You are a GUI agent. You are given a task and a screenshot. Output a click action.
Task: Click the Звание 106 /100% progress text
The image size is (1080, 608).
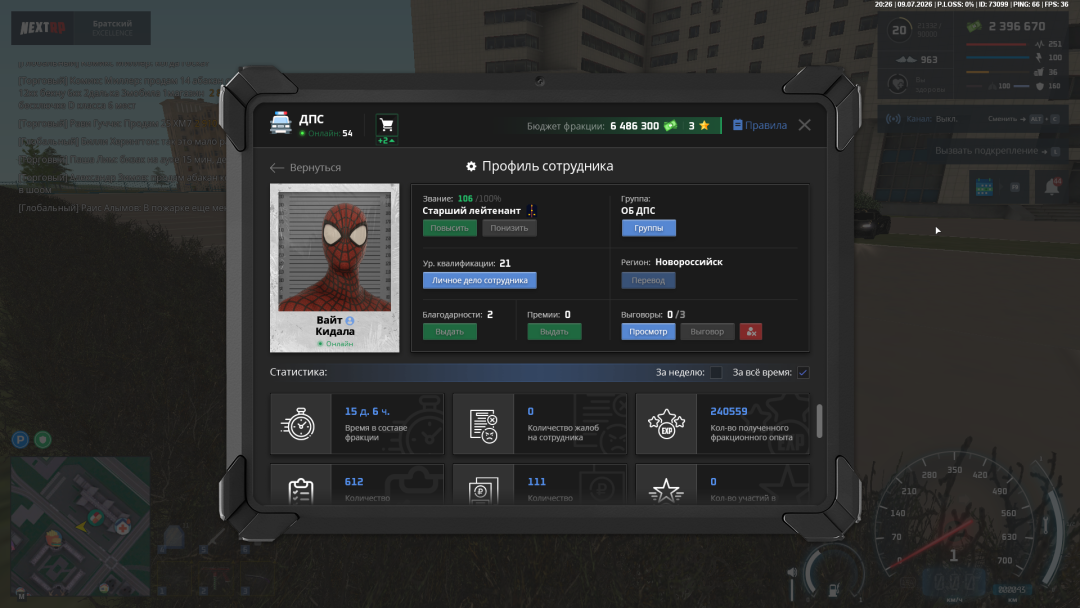point(462,198)
